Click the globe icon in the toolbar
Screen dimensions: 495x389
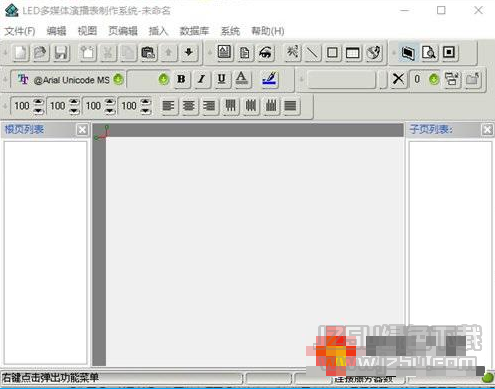point(374,53)
